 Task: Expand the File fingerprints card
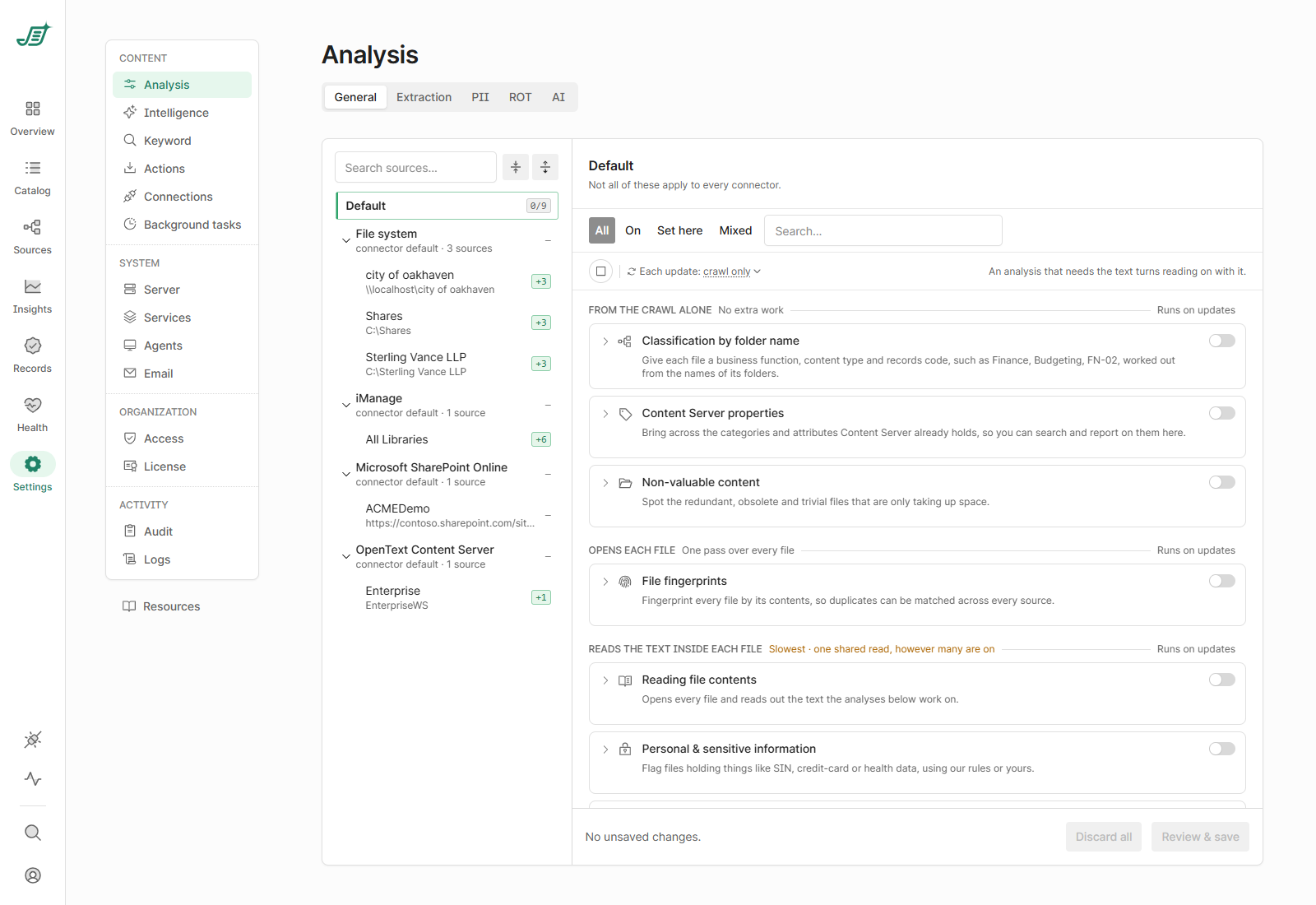click(x=605, y=582)
